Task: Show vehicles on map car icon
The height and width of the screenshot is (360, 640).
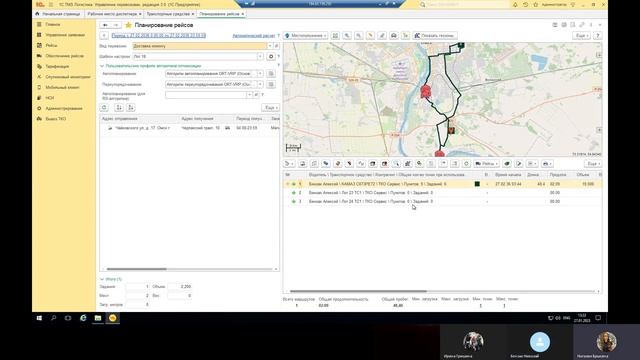Action: [394, 36]
